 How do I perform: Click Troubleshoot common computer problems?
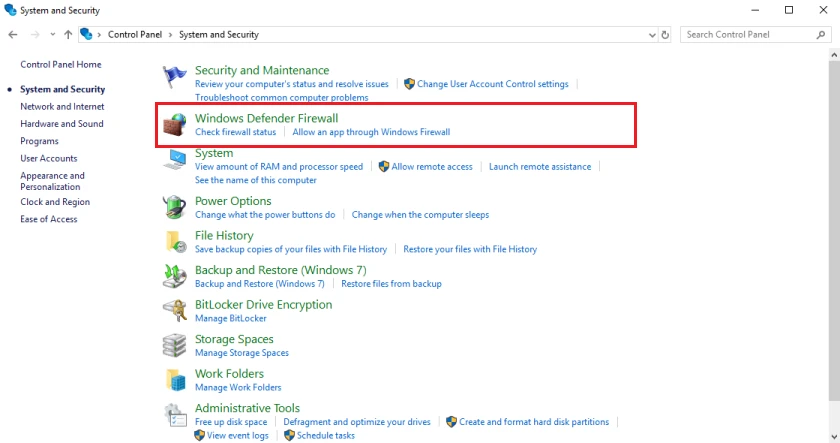tap(281, 97)
